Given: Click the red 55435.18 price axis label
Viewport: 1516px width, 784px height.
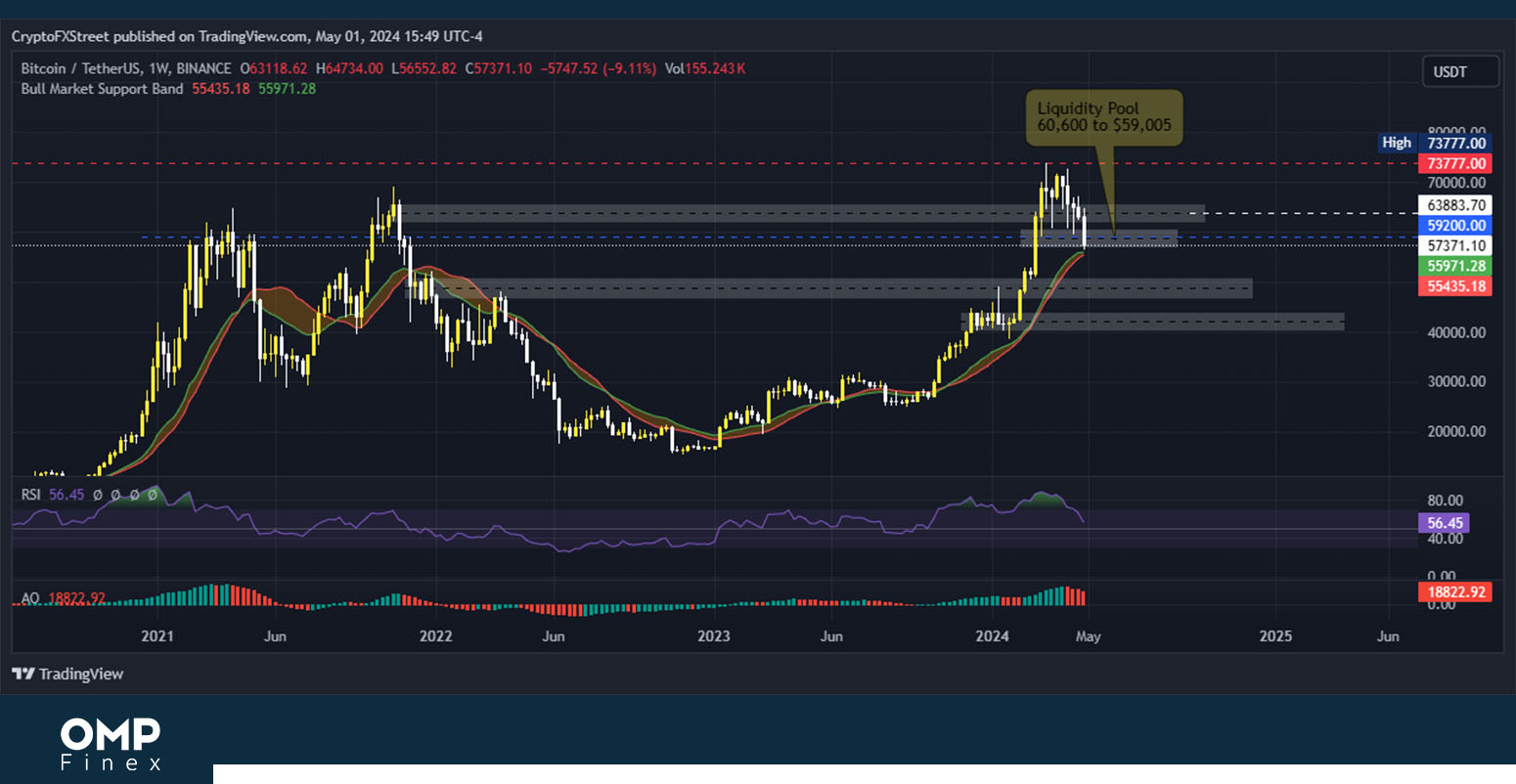Looking at the screenshot, I should pos(1456,286).
